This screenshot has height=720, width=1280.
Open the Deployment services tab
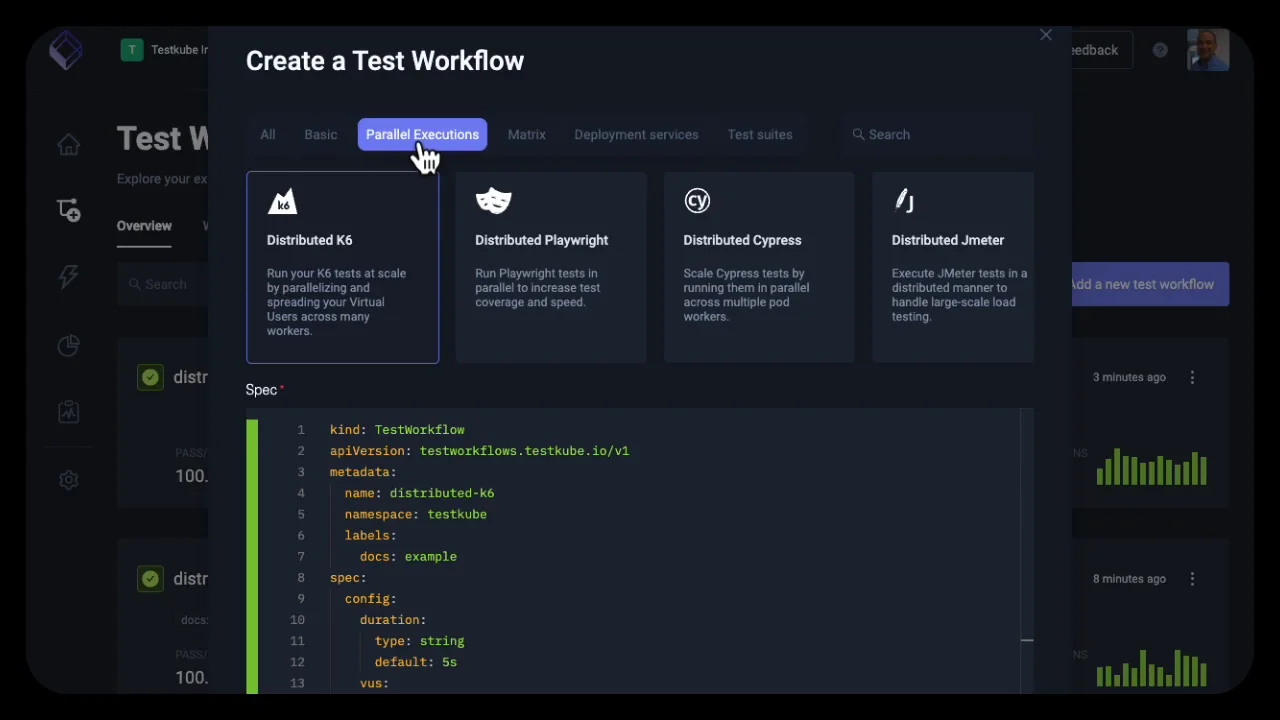636,134
